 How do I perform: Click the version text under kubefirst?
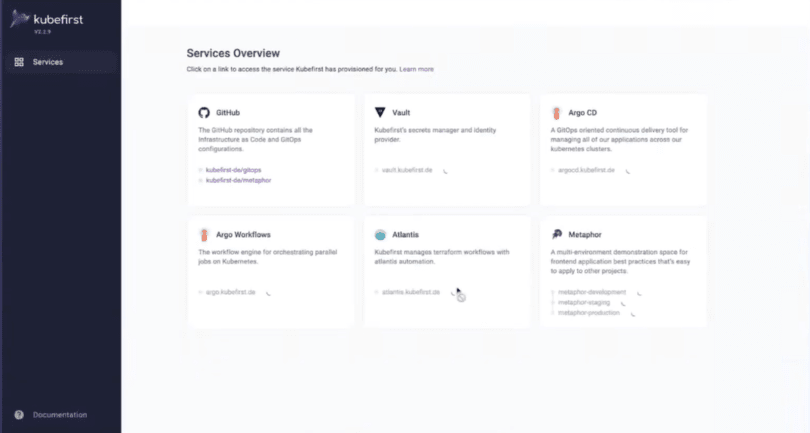tap(42, 32)
